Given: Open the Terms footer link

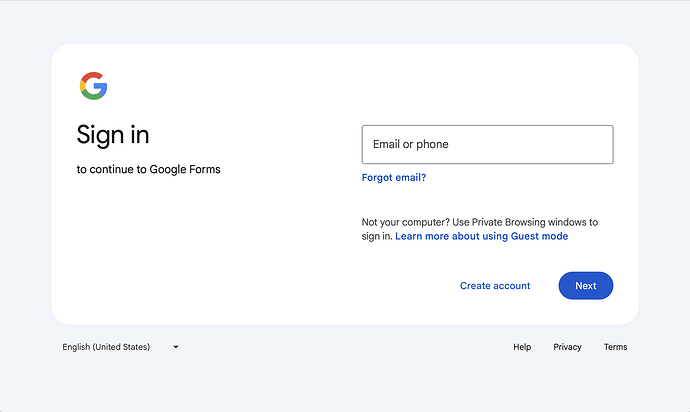Looking at the screenshot, I should (615, 347).
